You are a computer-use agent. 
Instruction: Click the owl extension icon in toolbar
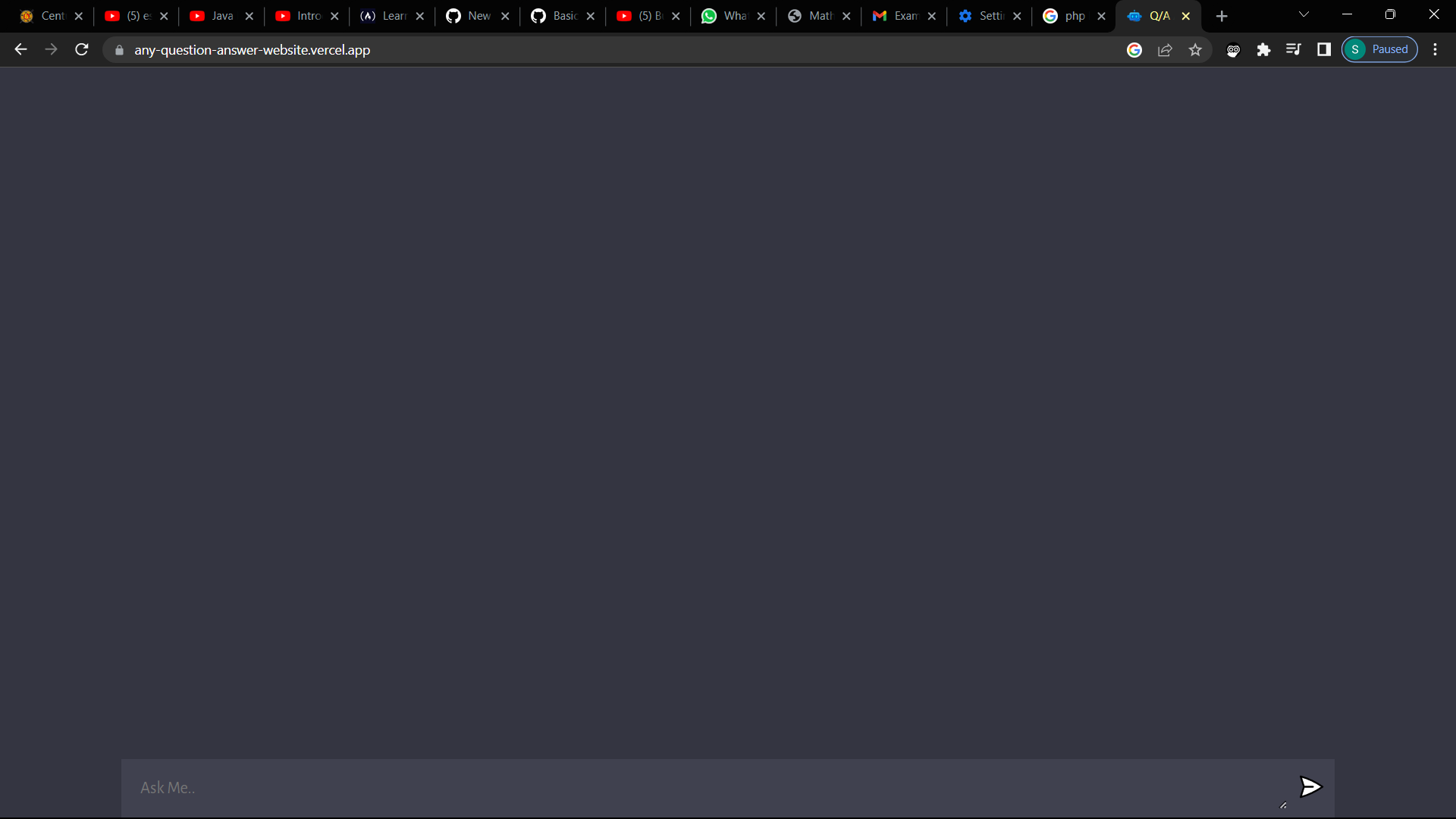[x=1233, y=50]
